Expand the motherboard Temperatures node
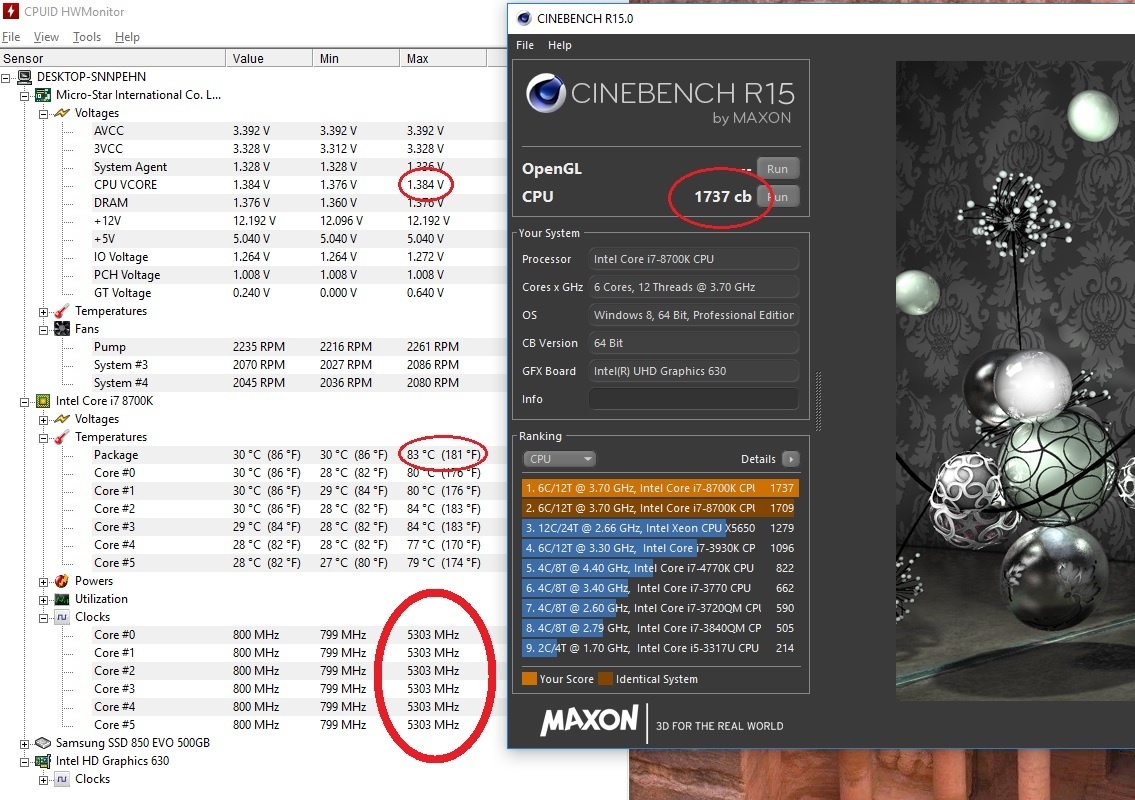Screen dimensions: 1135x800 pos(43,312)
